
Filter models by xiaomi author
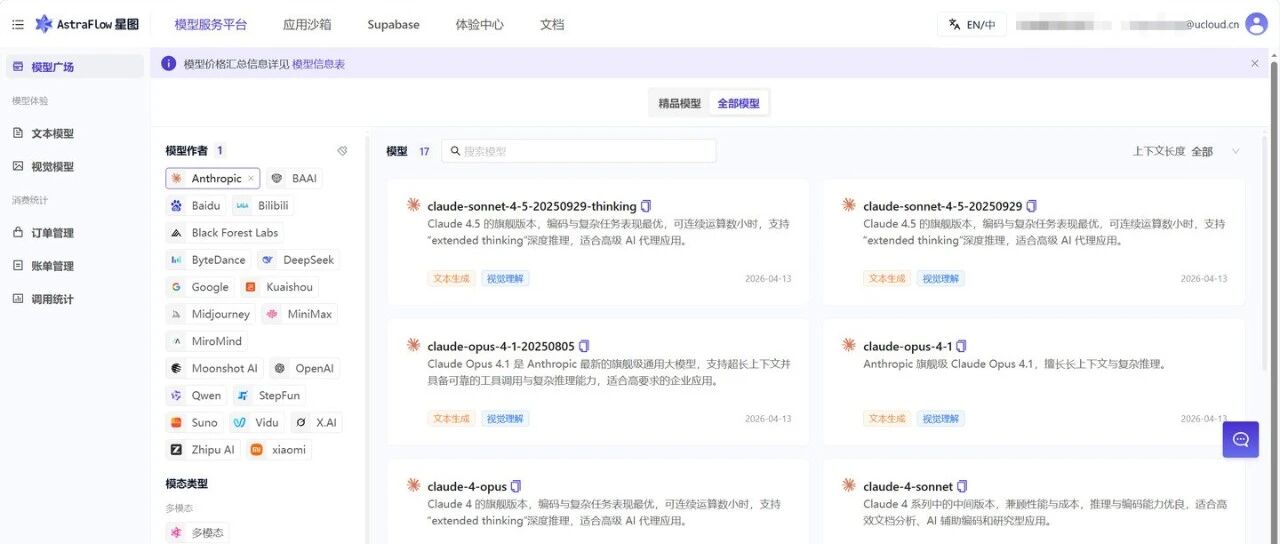coord(278,449)
